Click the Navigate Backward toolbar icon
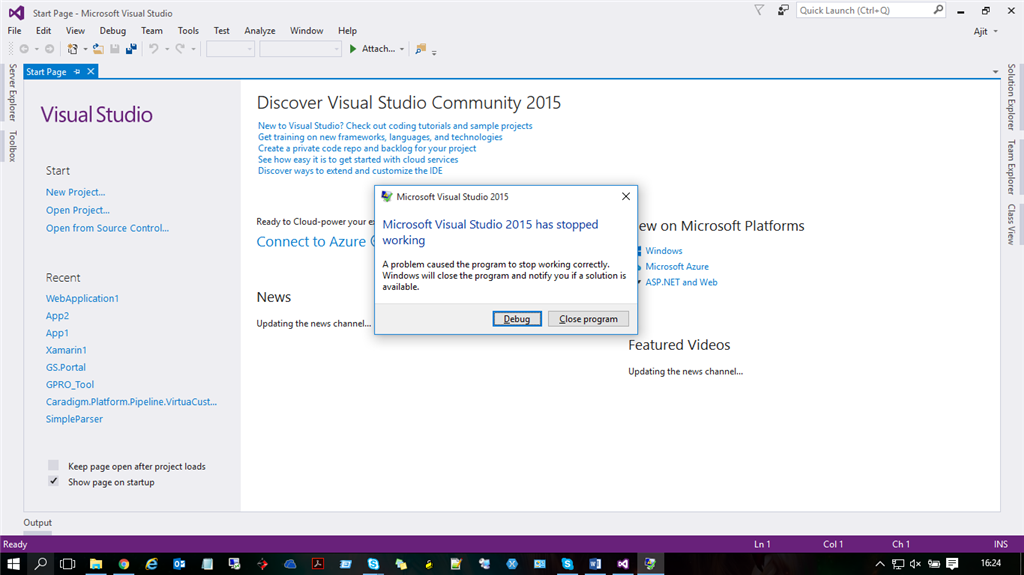This screenshot has height=575, width=1024. coord(24,49)
